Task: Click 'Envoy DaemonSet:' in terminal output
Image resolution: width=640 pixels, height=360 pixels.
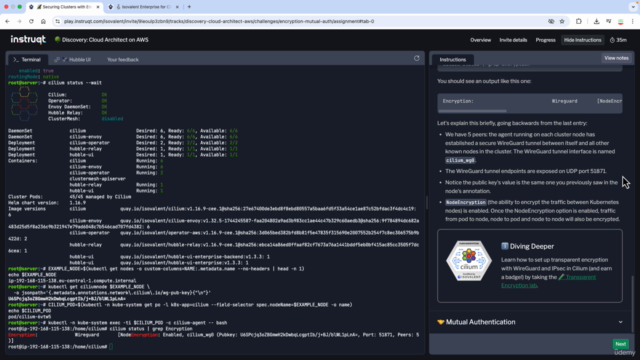Action: tap(69, 107)
